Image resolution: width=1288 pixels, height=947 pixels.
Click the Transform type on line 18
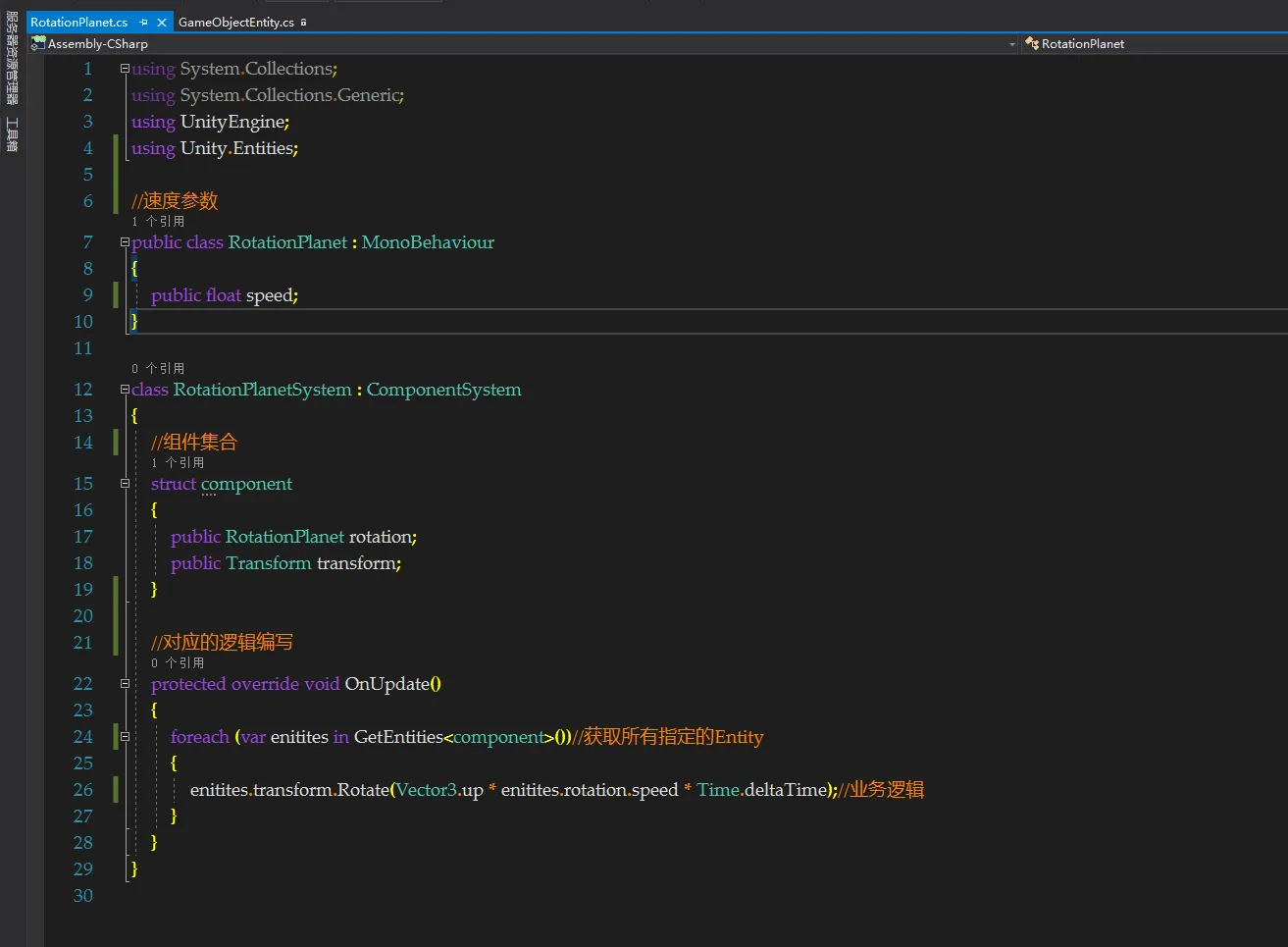pyautogui.click(x=268, y=563)
